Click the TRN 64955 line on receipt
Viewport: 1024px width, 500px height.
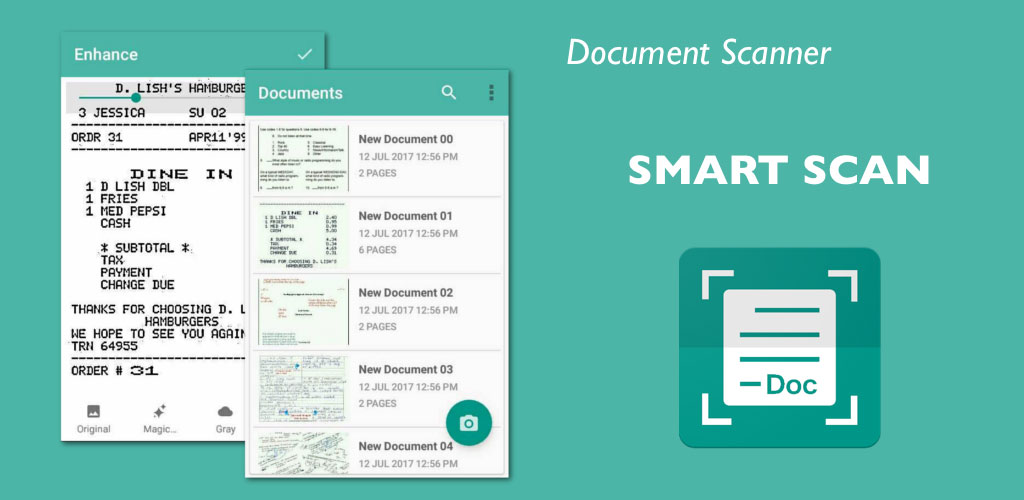point(104,347)
